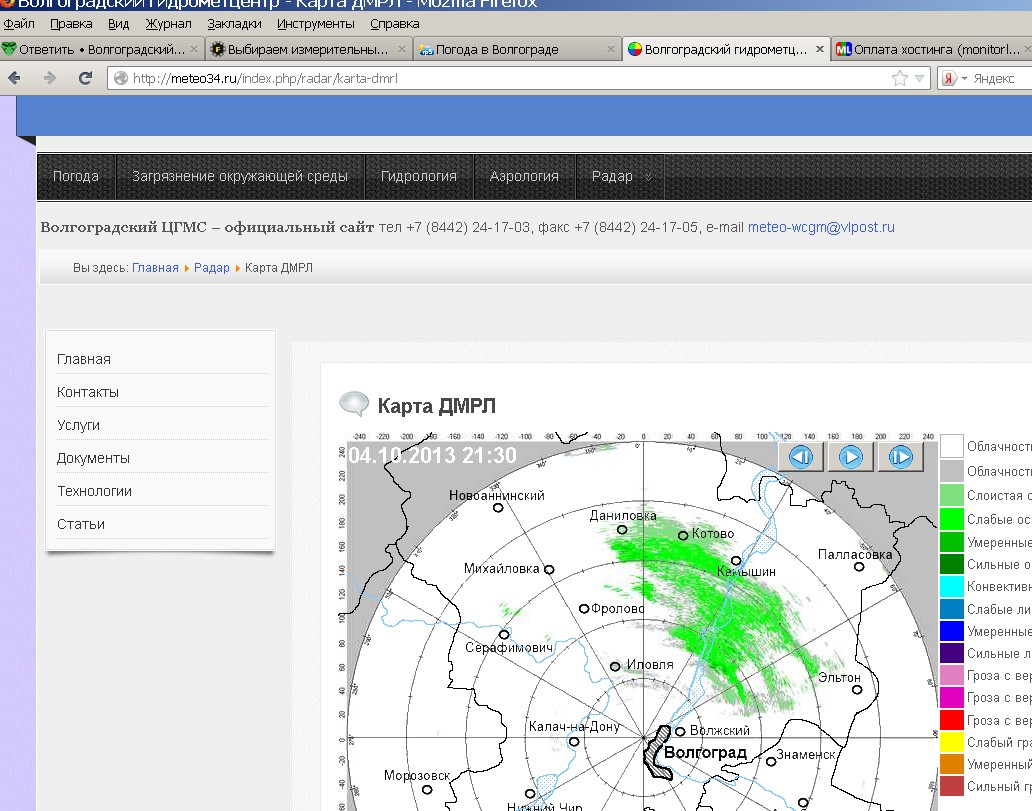Close the 'Ответить • Волгоградский' tab

point(194,49)
